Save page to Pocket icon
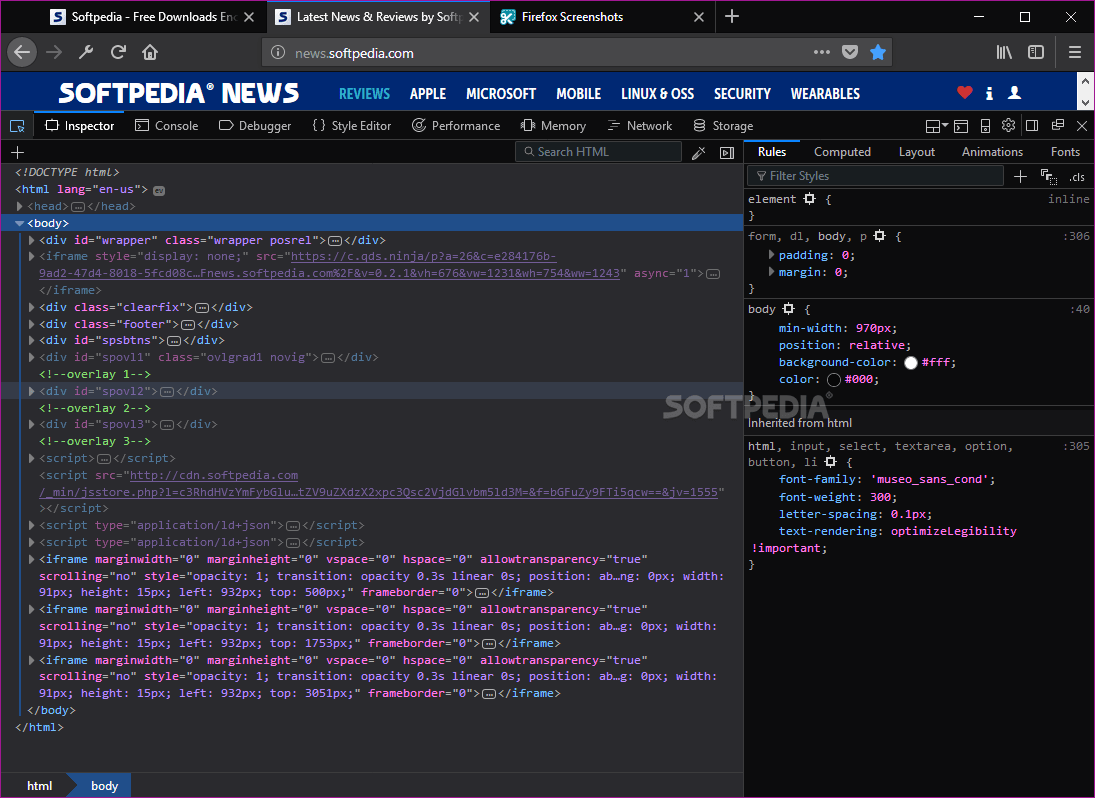 tap(850, 52)
